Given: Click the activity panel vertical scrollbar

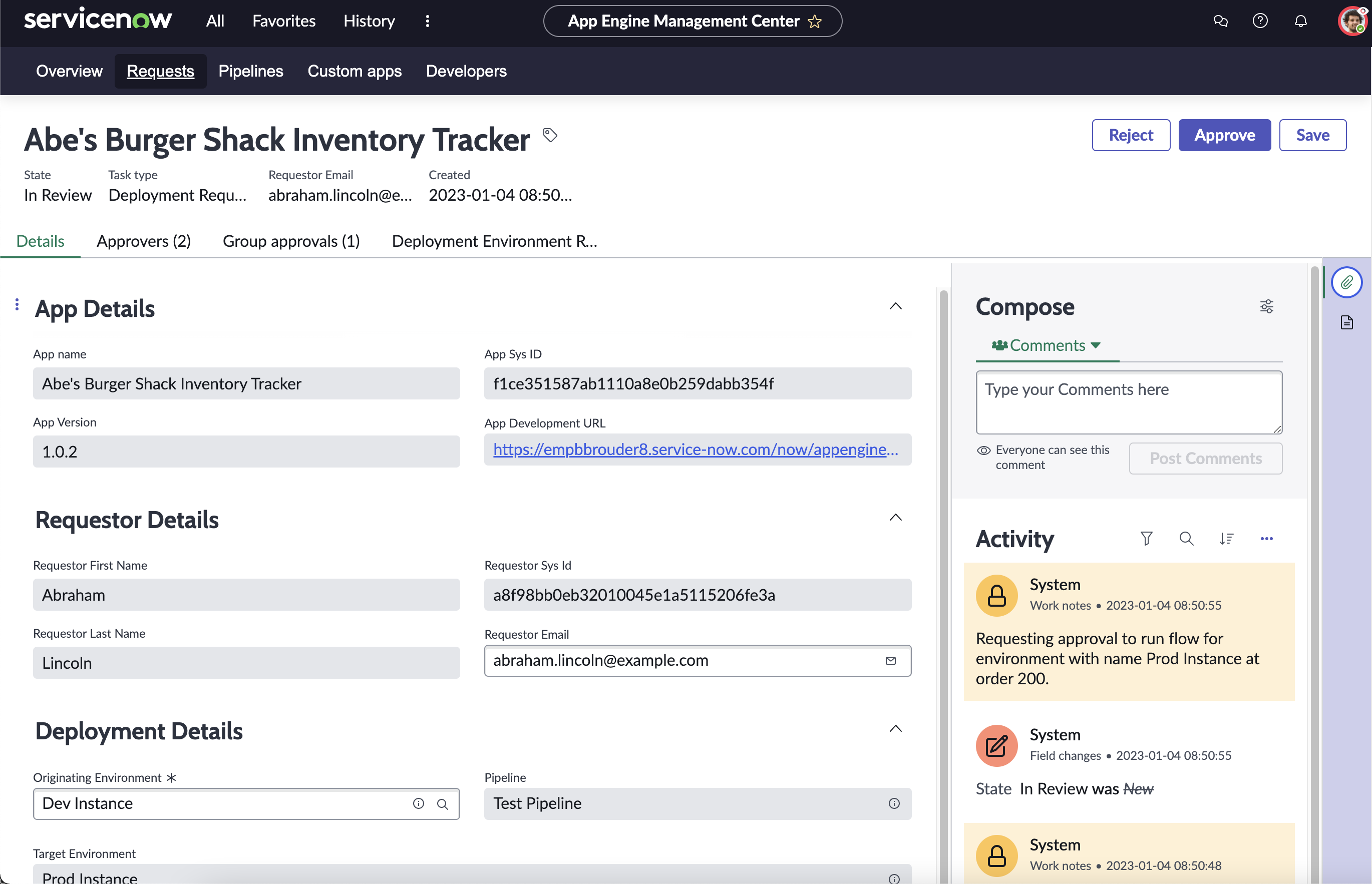Looking at the screenshot, I should point(1314,575).
